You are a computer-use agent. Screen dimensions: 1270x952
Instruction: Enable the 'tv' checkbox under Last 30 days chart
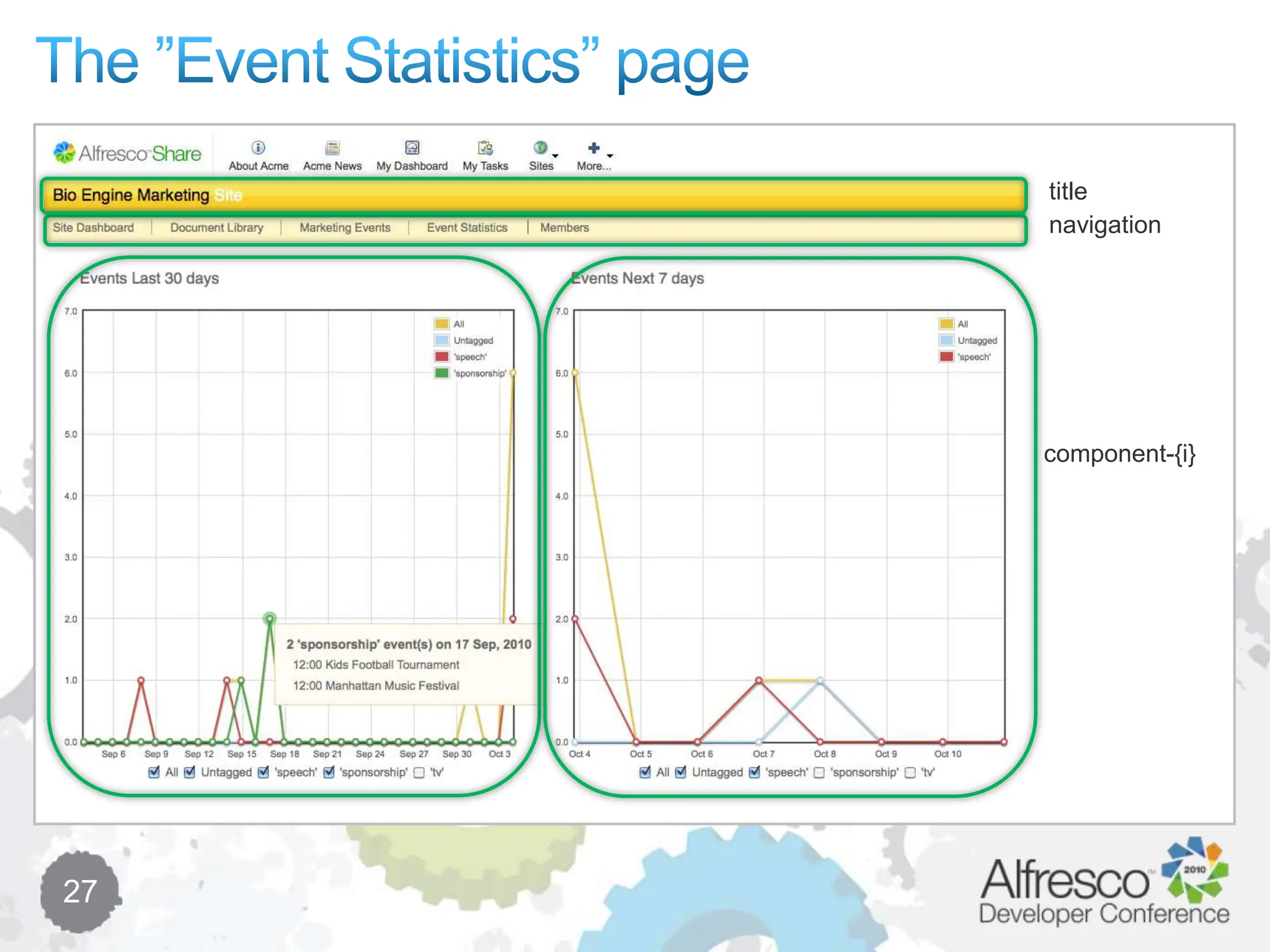pos(419,772)
